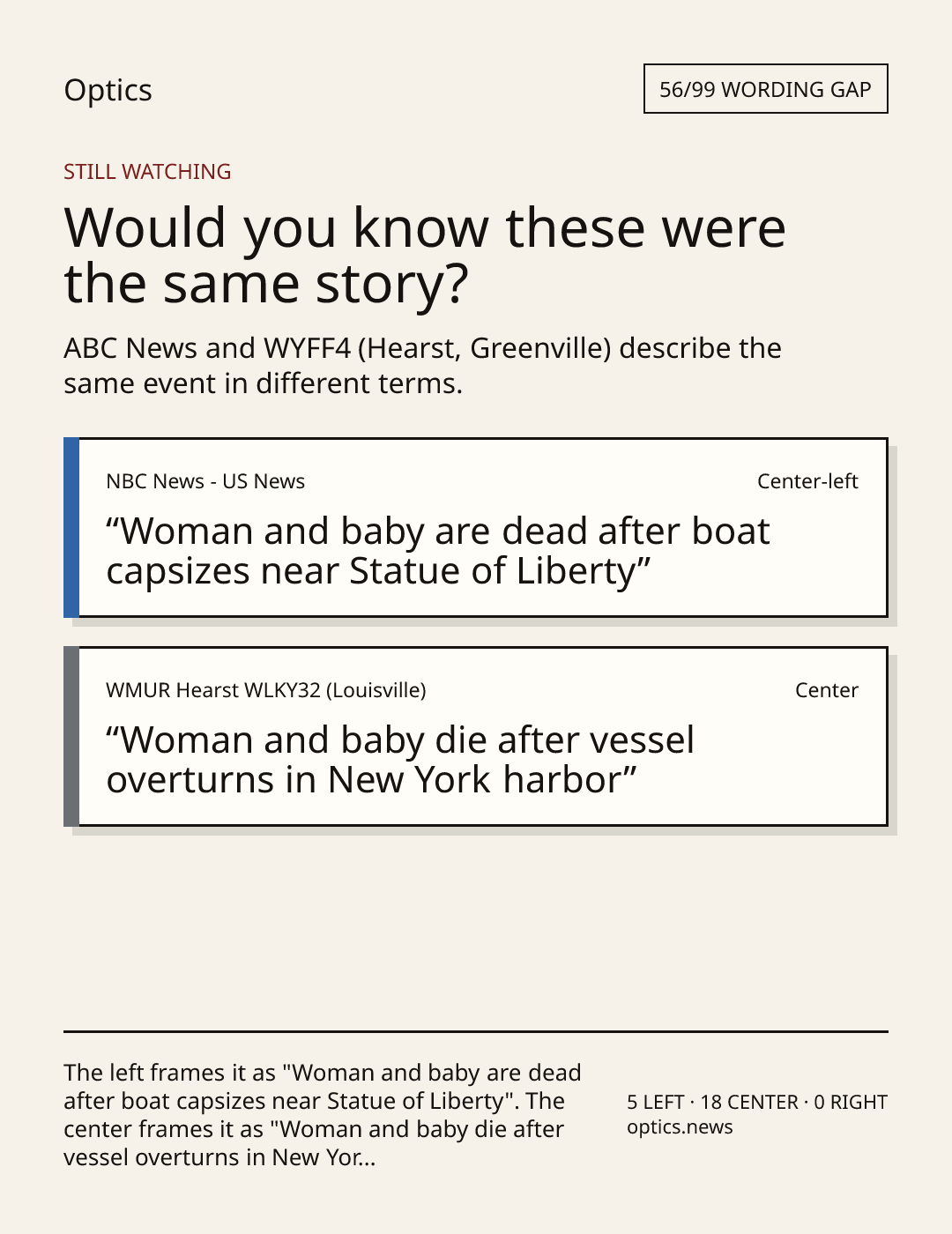
Task: Click the footer framing summary text
Action: point(323,1114)
